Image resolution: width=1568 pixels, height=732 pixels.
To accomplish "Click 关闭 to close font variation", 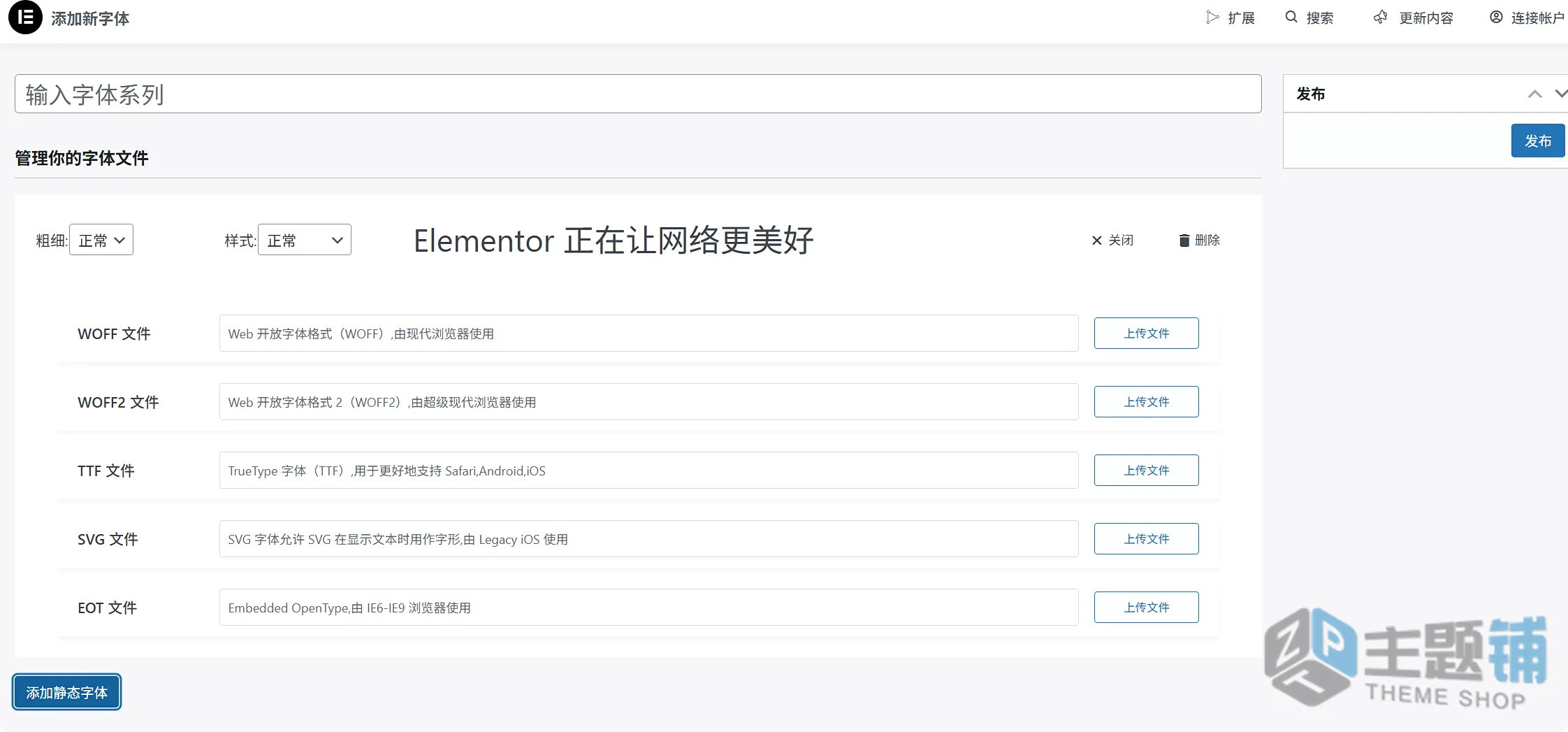I will pyautogui.click(x=1112, y=241).
